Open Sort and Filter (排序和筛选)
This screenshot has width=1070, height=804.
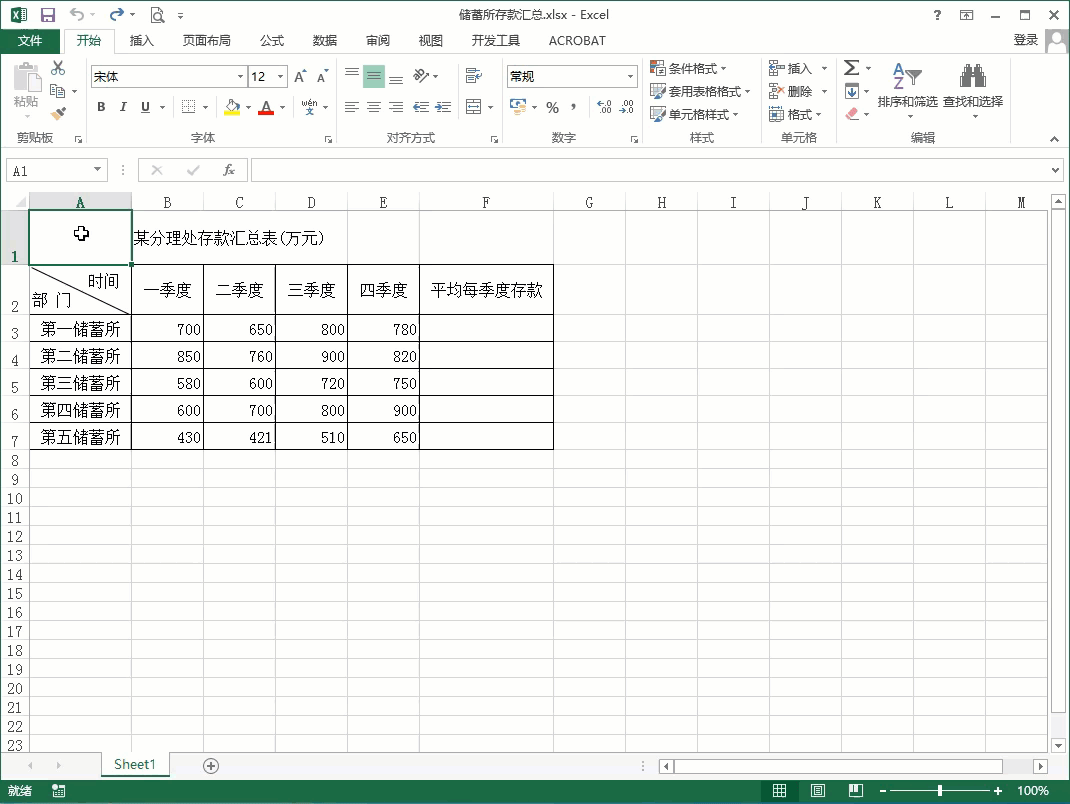tap(906, 88)
